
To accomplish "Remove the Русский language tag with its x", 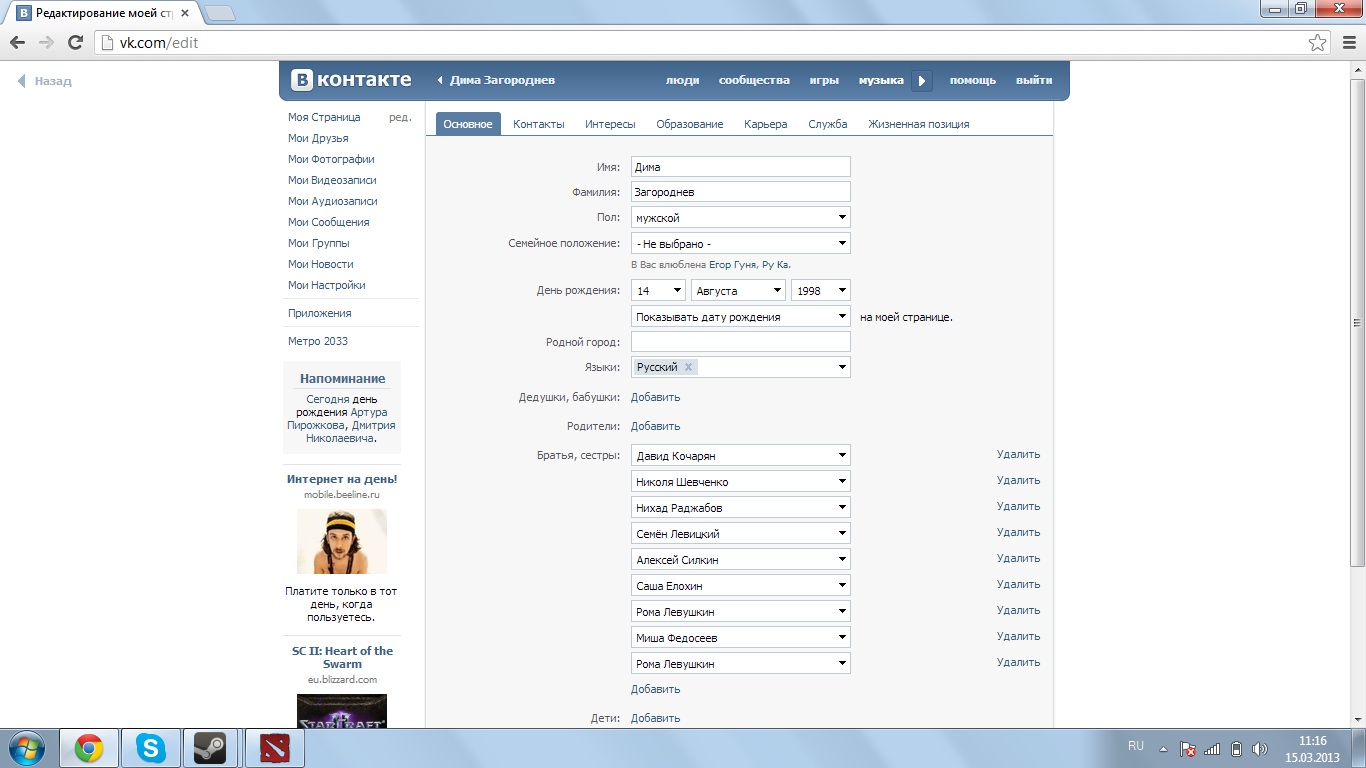I will point(688,367).
